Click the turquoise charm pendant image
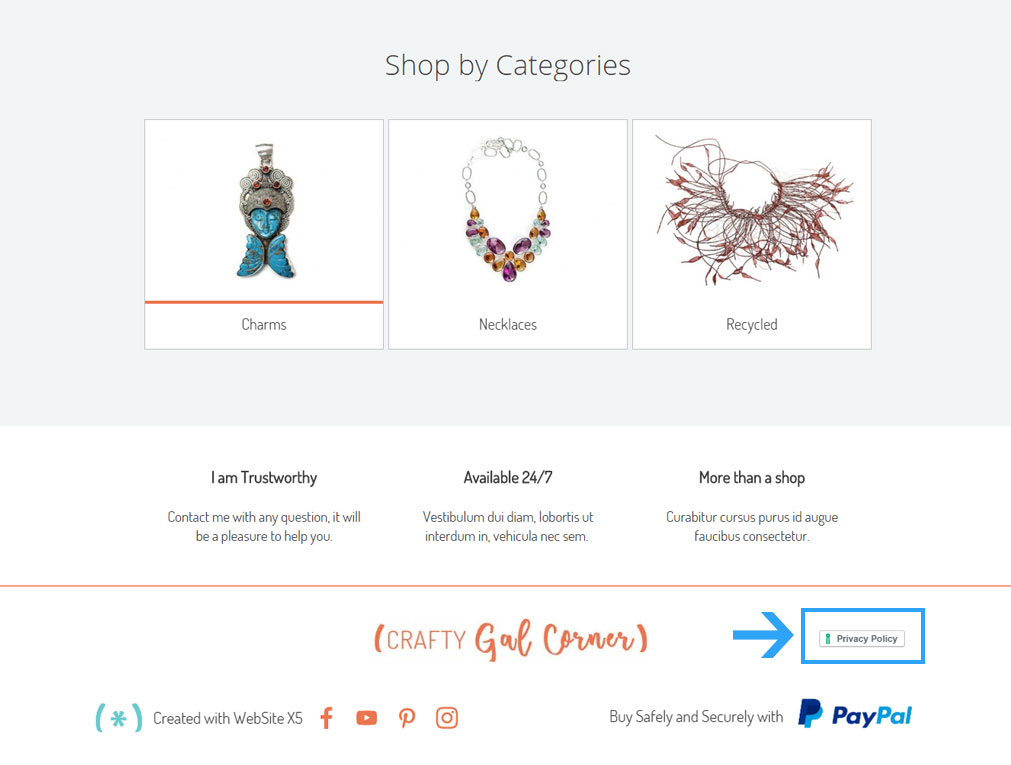The width and height of the screenshot is (1011, 765). click(x=265, y=211)
